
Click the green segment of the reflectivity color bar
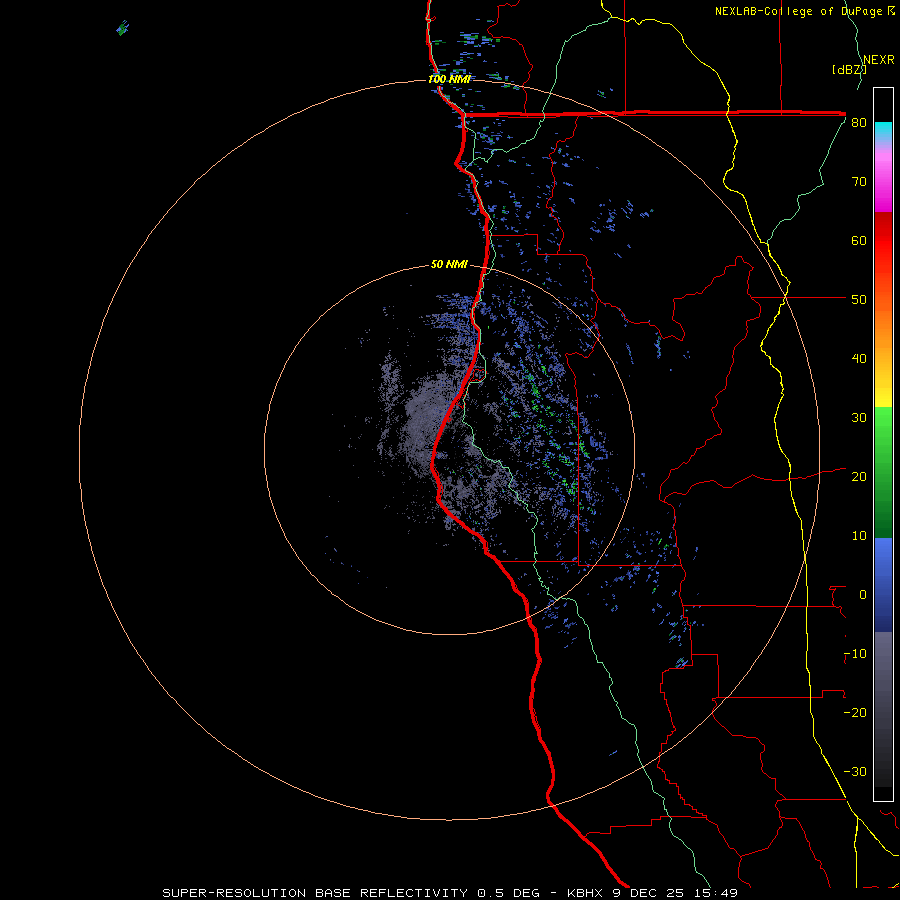point(883,472)
